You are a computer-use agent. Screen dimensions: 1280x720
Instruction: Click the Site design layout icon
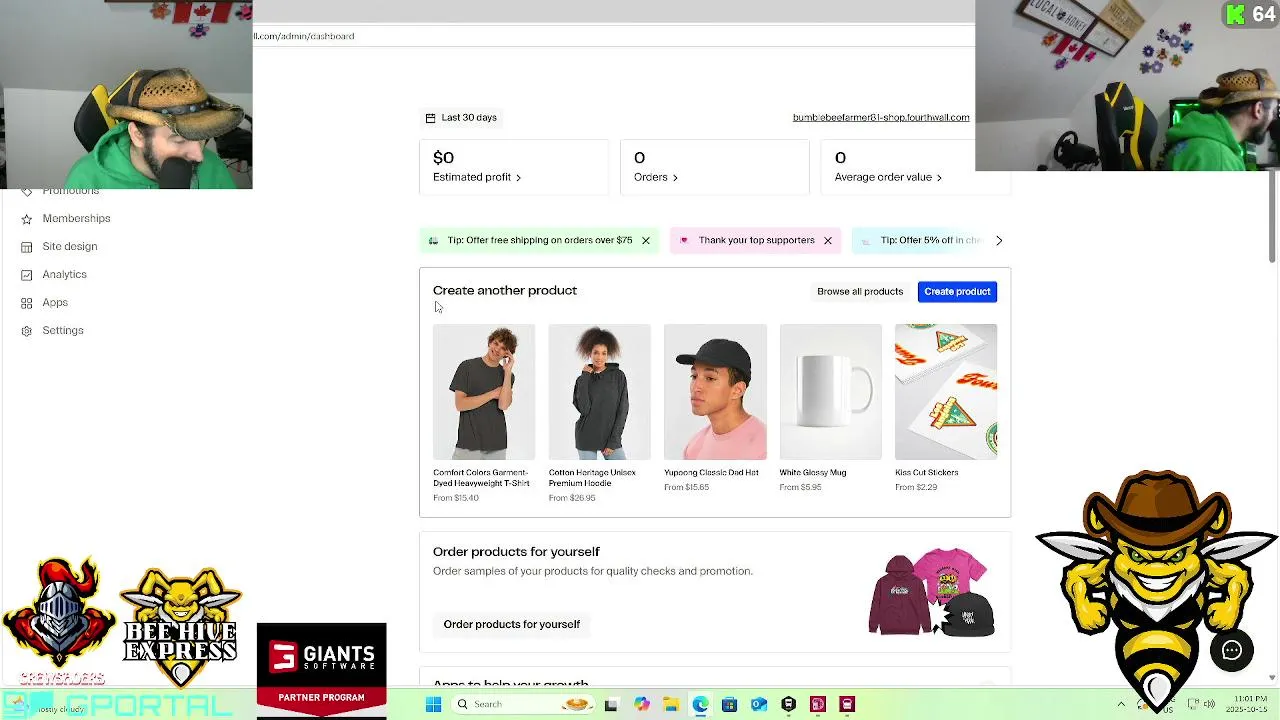(x=27, y=246)
